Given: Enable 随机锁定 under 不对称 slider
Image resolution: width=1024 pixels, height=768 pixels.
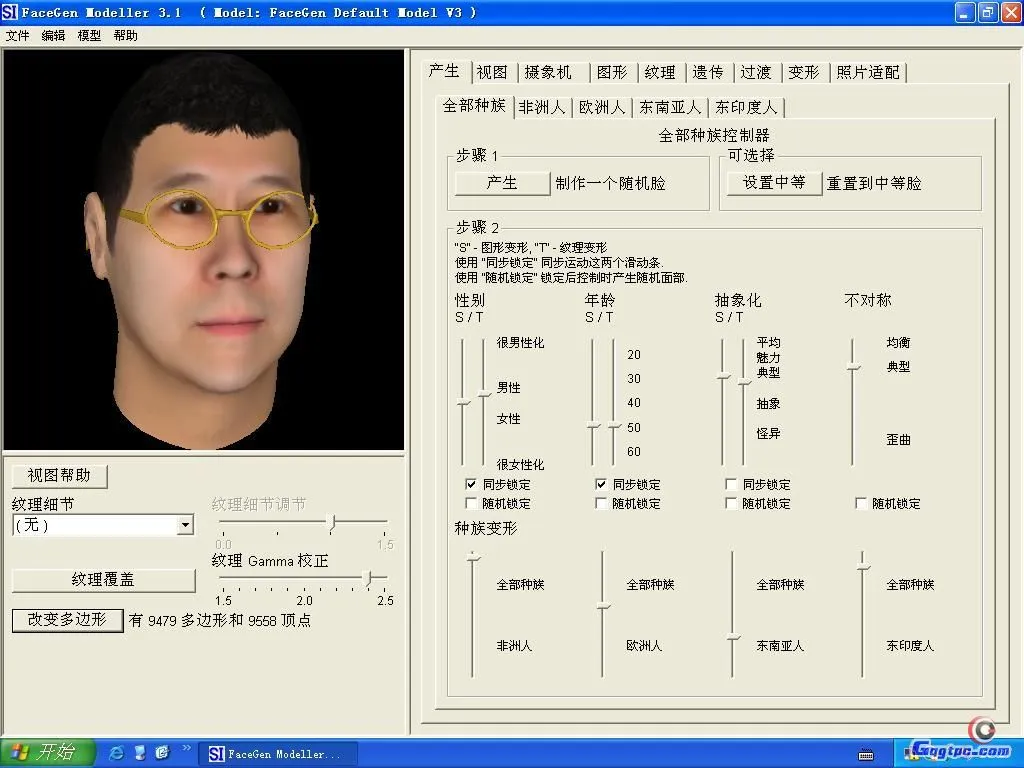Looking at the screenshot, I should tap(861, 504).
